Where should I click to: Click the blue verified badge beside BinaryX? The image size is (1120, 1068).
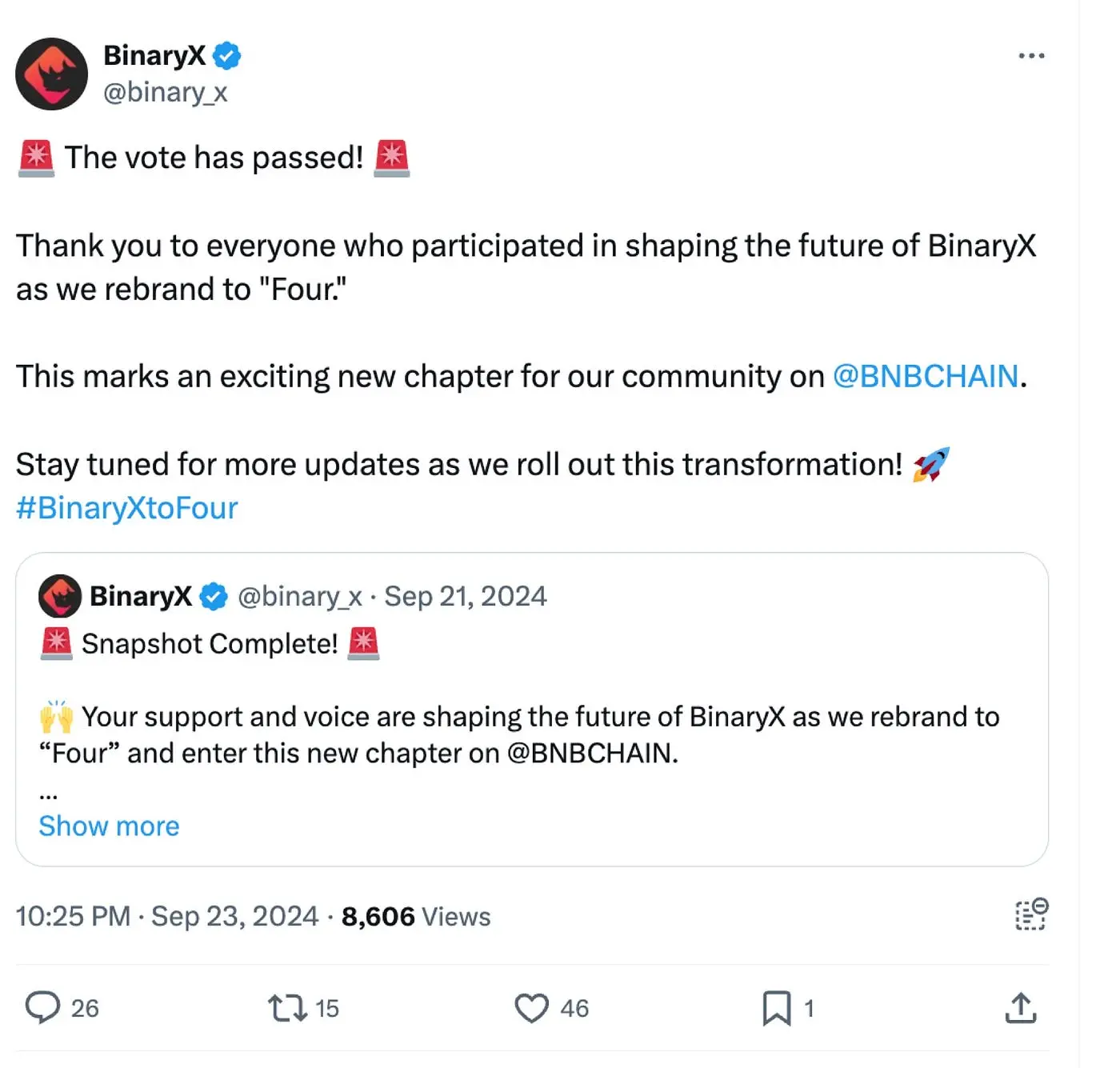click(227, 55)
